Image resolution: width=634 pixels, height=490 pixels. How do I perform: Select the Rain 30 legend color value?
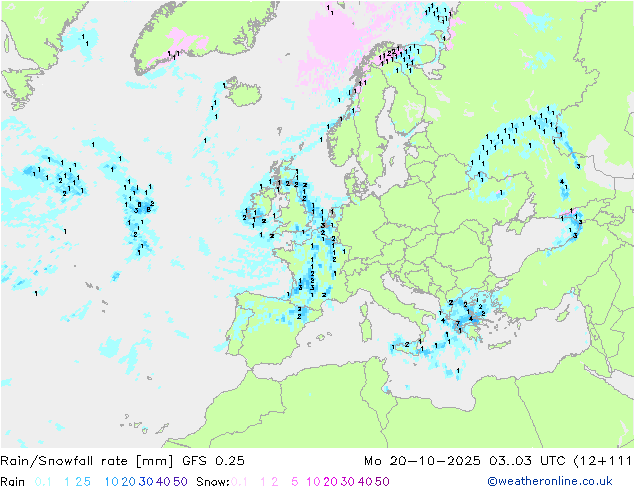(x=146, y=482)
